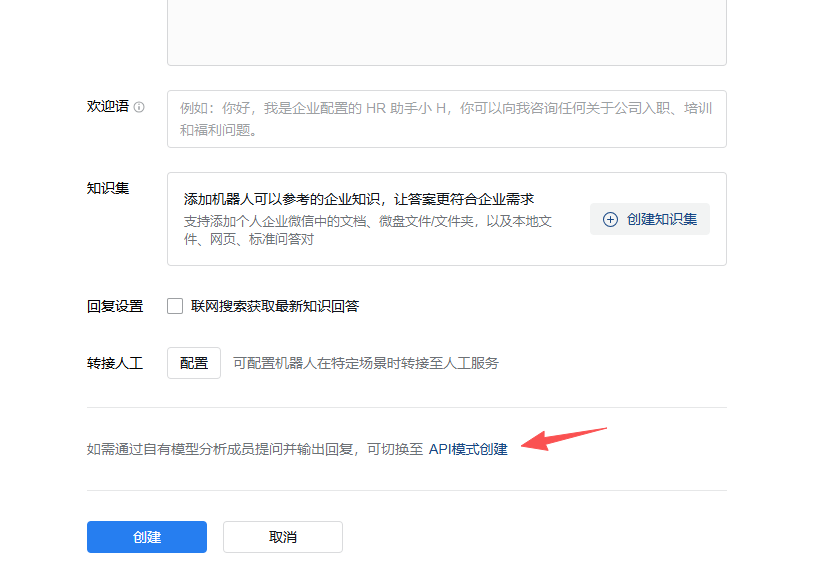Image resolution: width=837 pixels, height=574 pixels.
Task: Focus the 欢迎语 welcome message input
Action: [x=446, y=119]
